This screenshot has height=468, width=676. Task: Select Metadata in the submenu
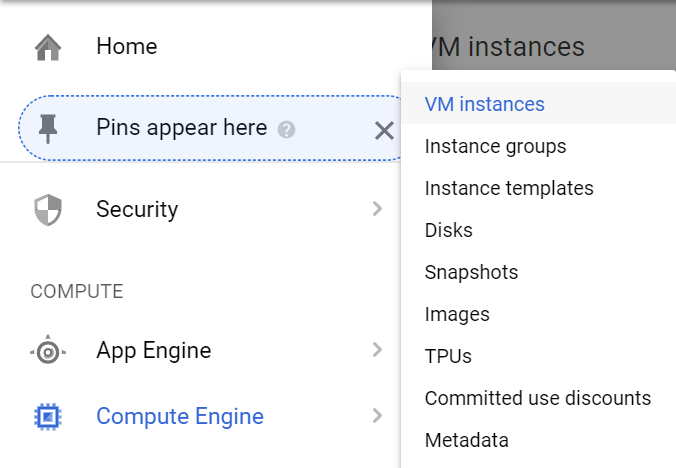click(x=467, y=440)
